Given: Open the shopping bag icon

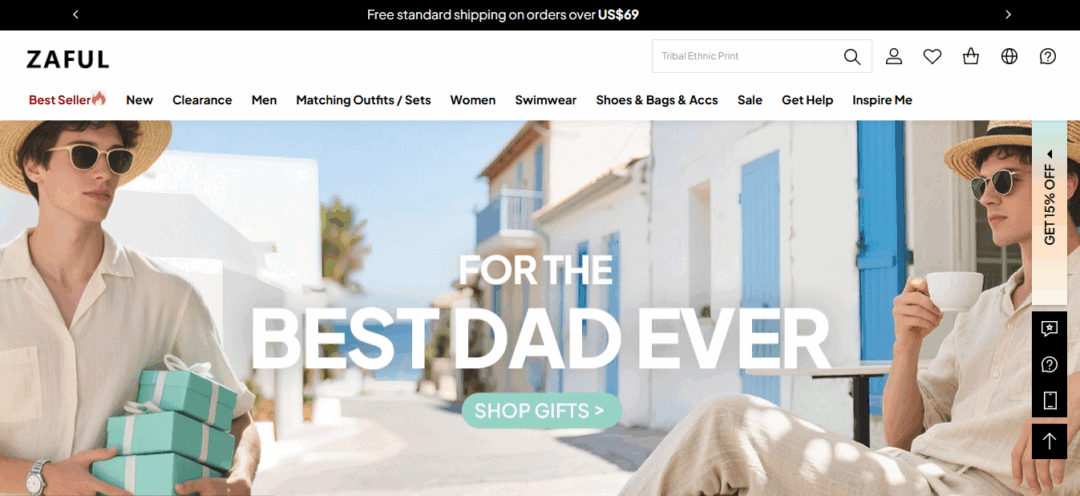Looking at the screenshot, I should pos(971,56).
